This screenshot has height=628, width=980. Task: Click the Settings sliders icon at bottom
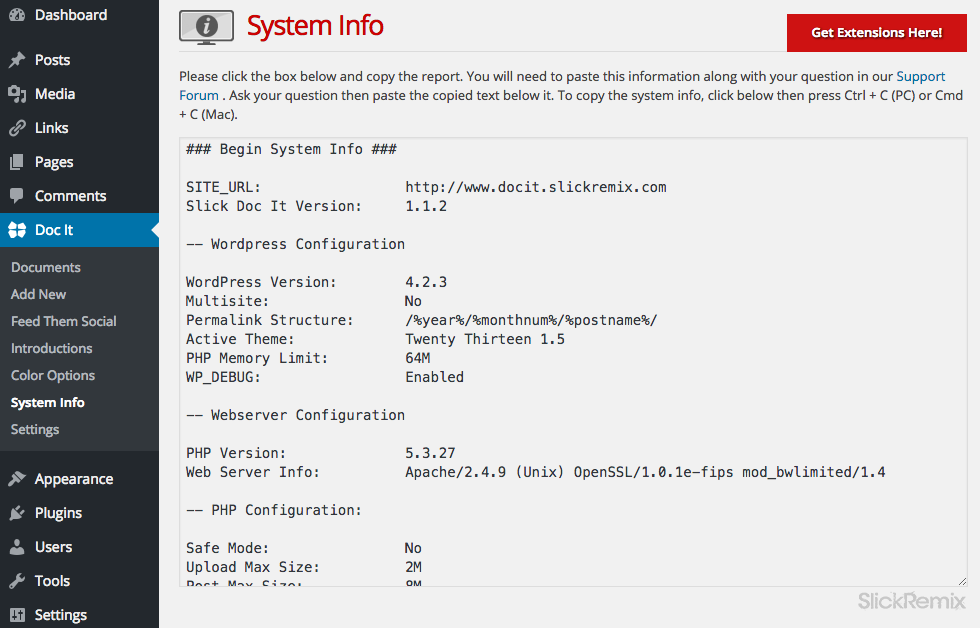tap(17, 615)
